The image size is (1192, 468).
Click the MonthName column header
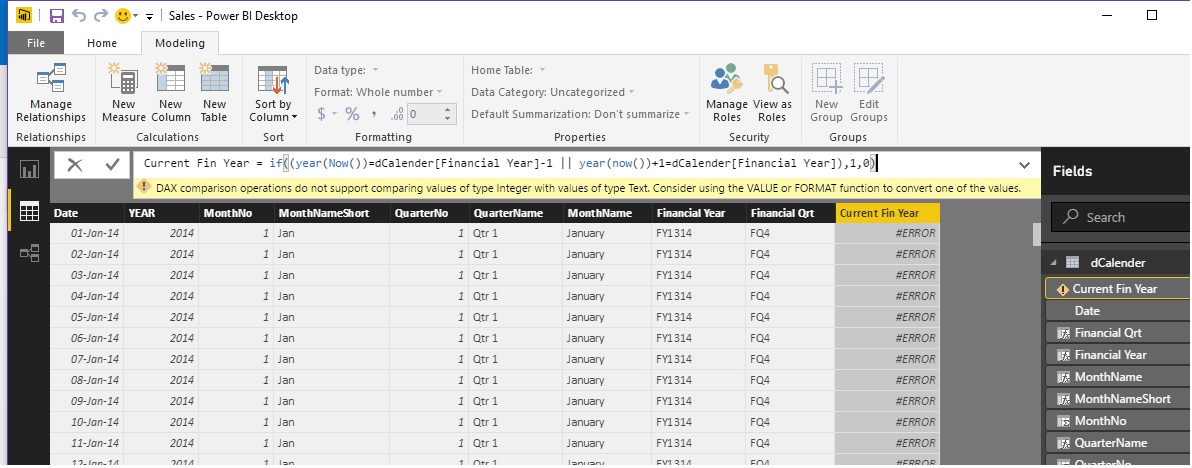607,213
